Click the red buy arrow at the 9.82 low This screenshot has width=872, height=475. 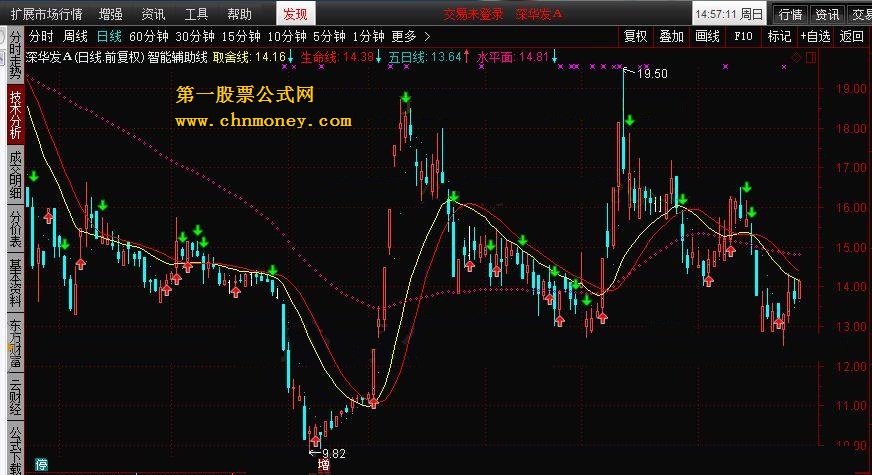click(x=315, y=441)
